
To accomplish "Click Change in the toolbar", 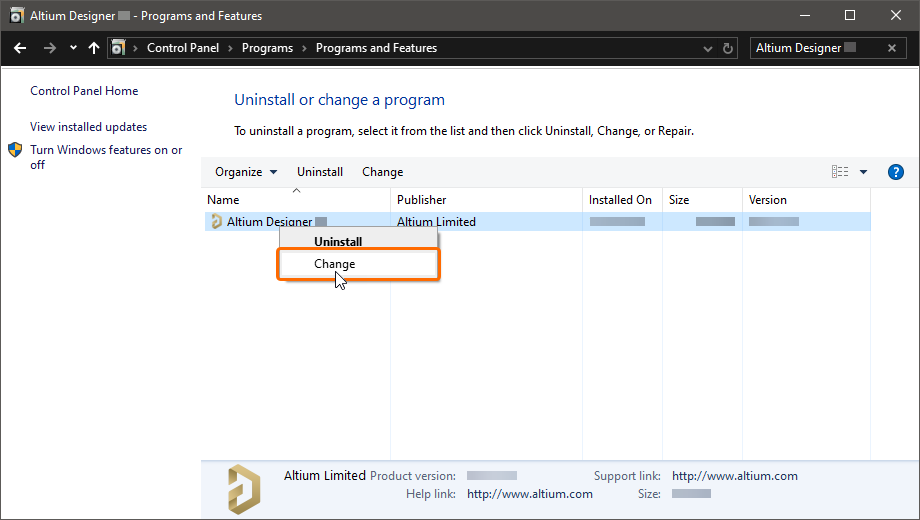I will click(383, 172).
